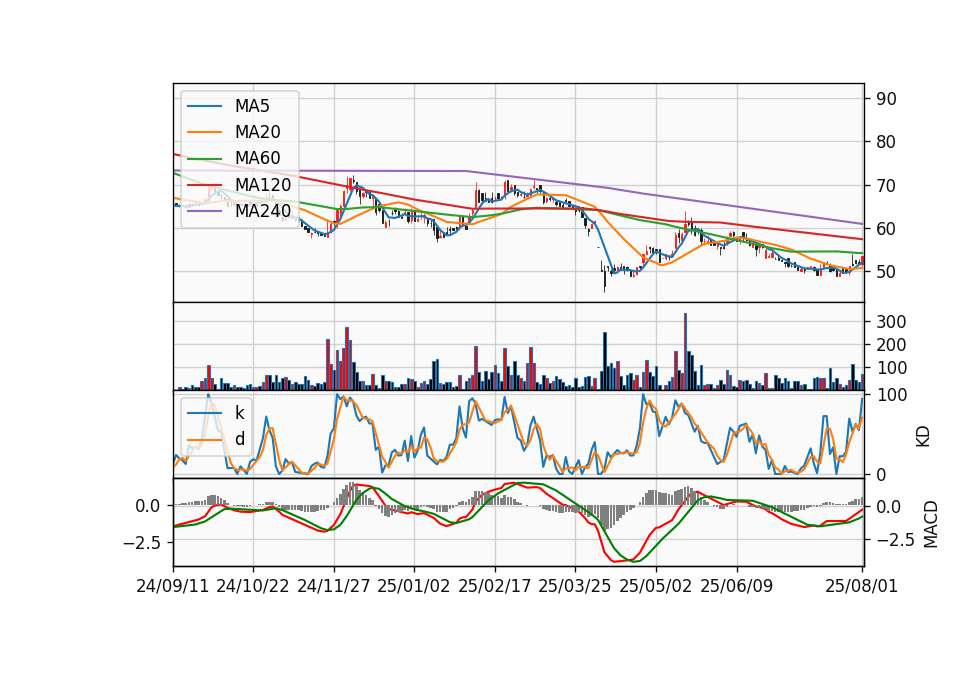Screen dimensions: 960x690
Task: Click the red MA120 line sample in legend
Action: point(204,184)
